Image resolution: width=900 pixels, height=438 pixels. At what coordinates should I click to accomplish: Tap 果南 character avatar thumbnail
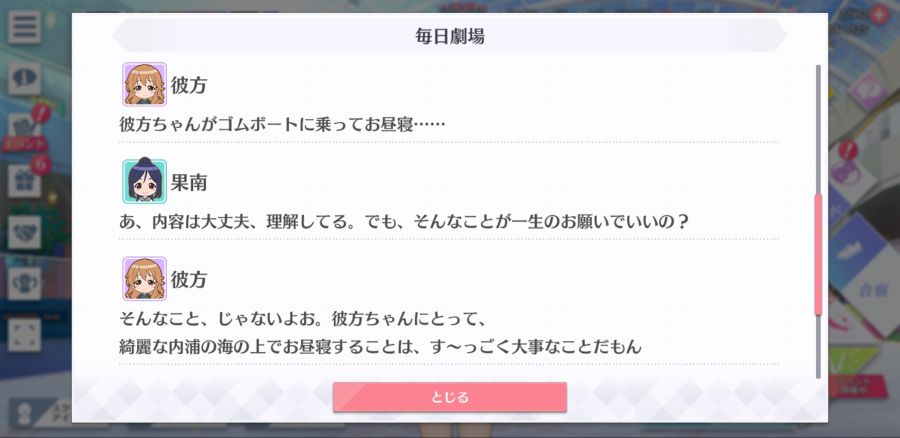tap(145, 181)
